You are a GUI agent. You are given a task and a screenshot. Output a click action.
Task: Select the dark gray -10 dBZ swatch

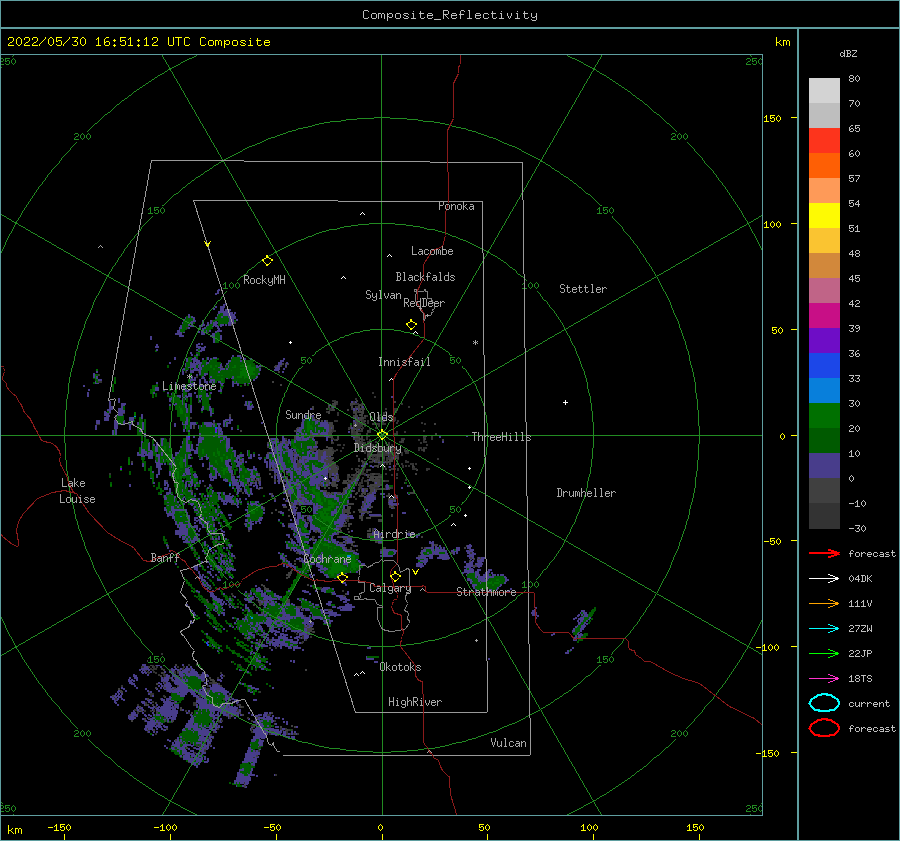[x=824, y=516]
